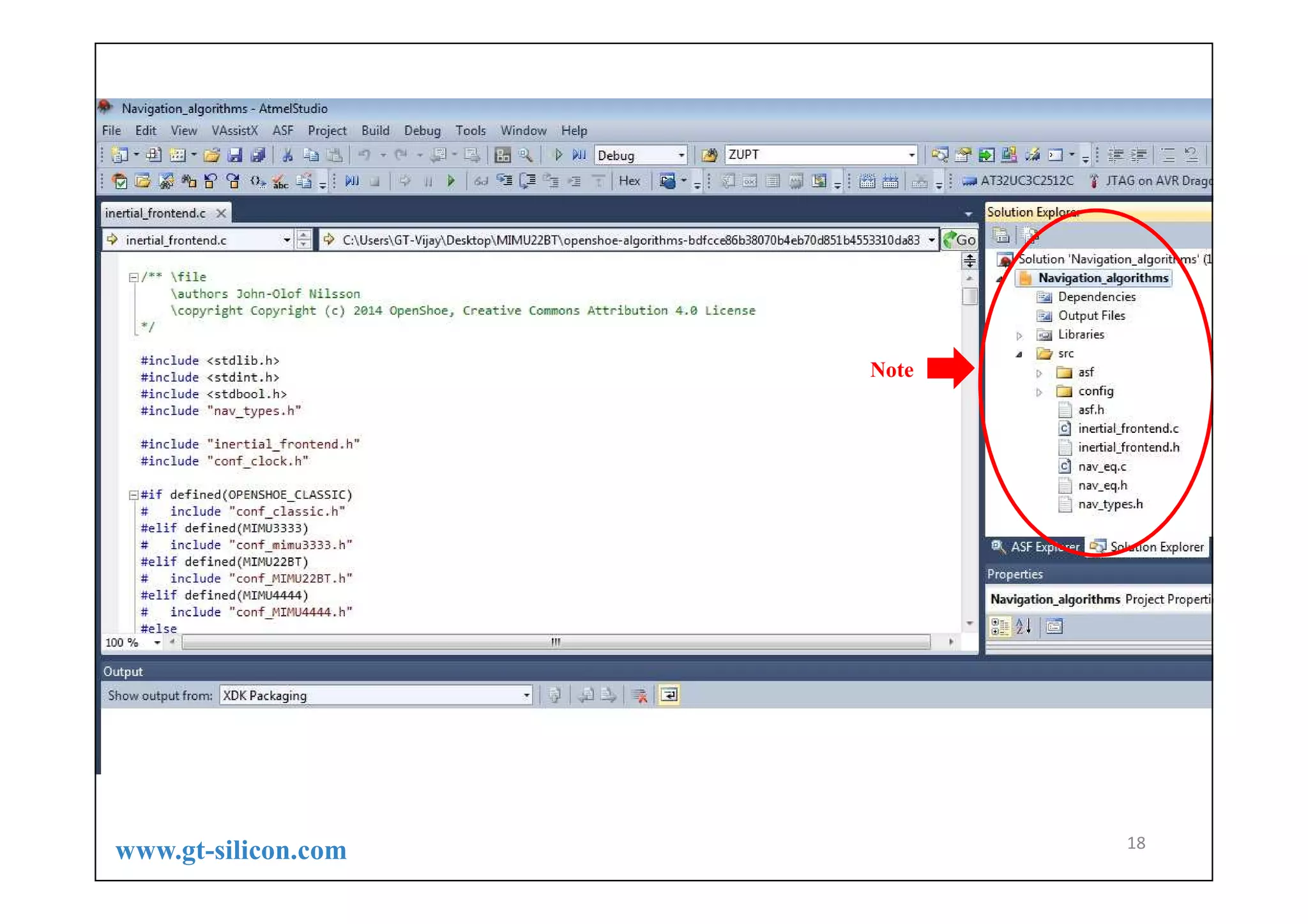The height and width of the screenshot is (924, 1308).
Task: Click the Go button
Action: (959, 240)
